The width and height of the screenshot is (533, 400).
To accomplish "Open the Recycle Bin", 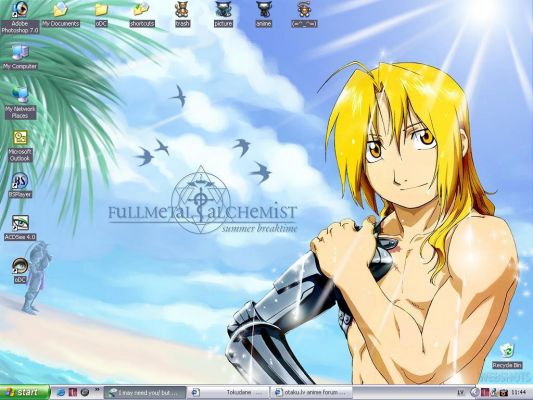I will (507, 356).
